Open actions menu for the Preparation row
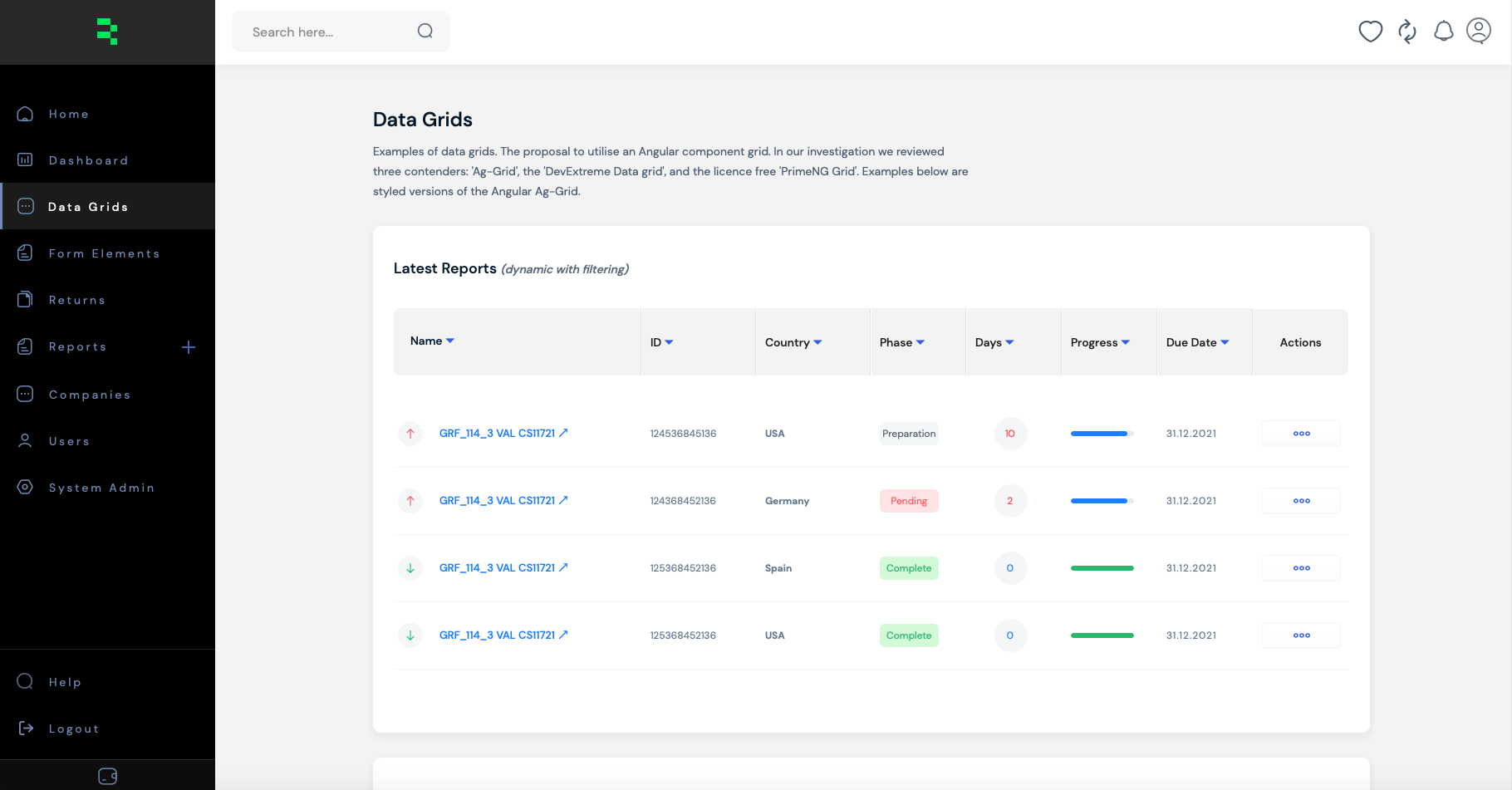Image resolution: width=1512 pixels, height=790 pixels. 1302,434
